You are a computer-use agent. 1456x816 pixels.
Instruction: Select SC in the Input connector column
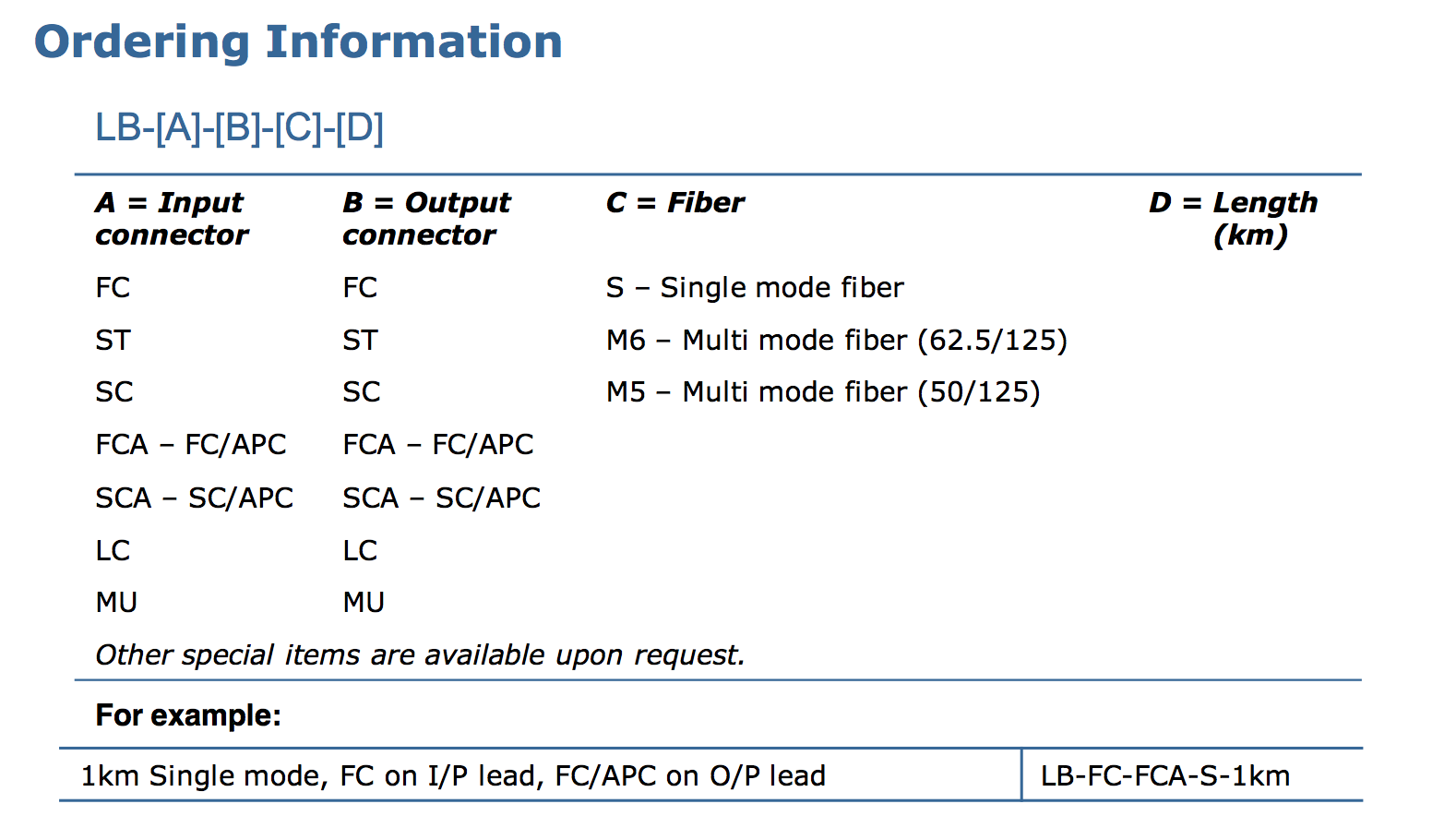pyautogui.click(x=114, y=391)
